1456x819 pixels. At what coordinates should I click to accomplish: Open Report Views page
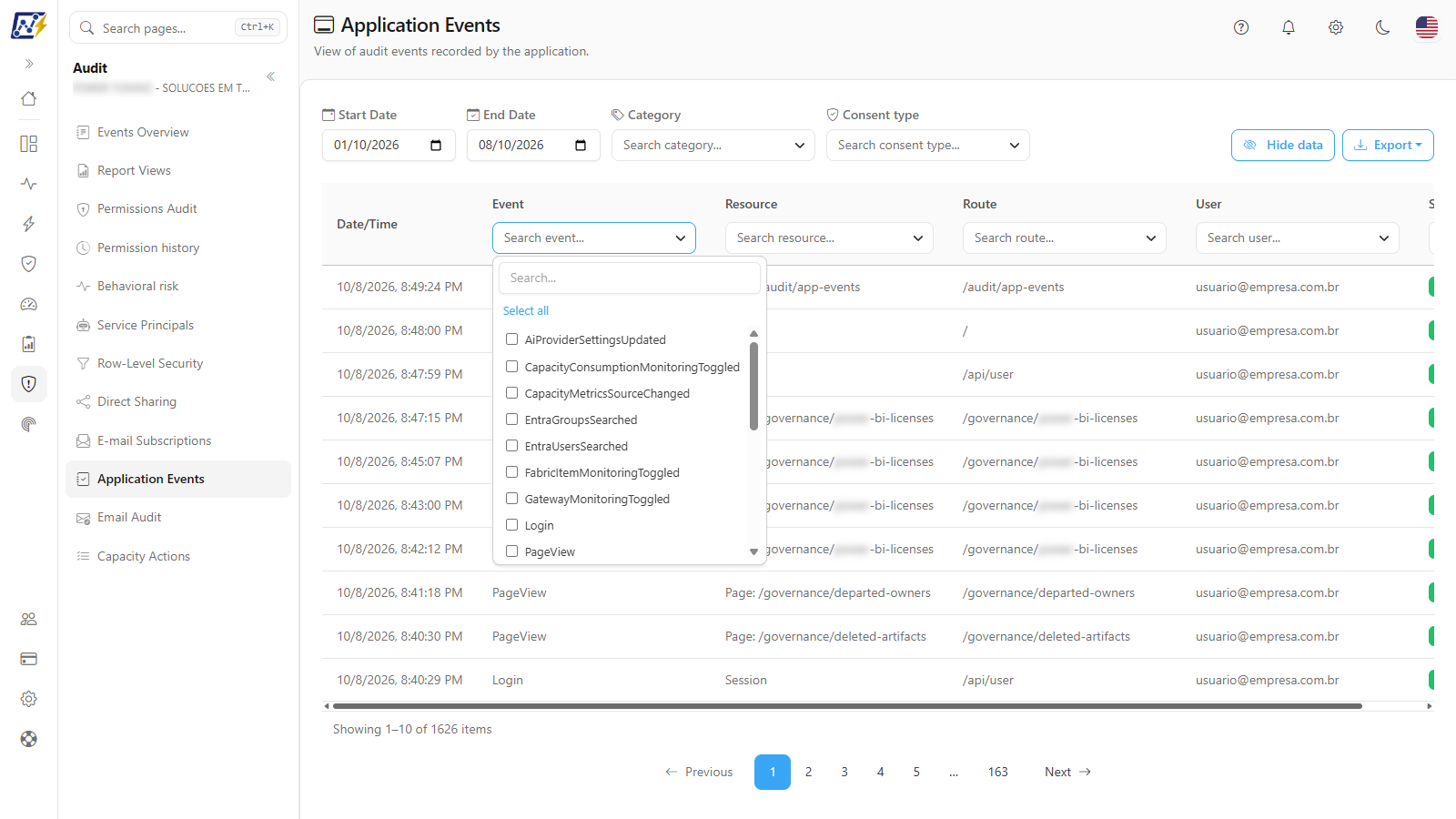tap(178, 171)
